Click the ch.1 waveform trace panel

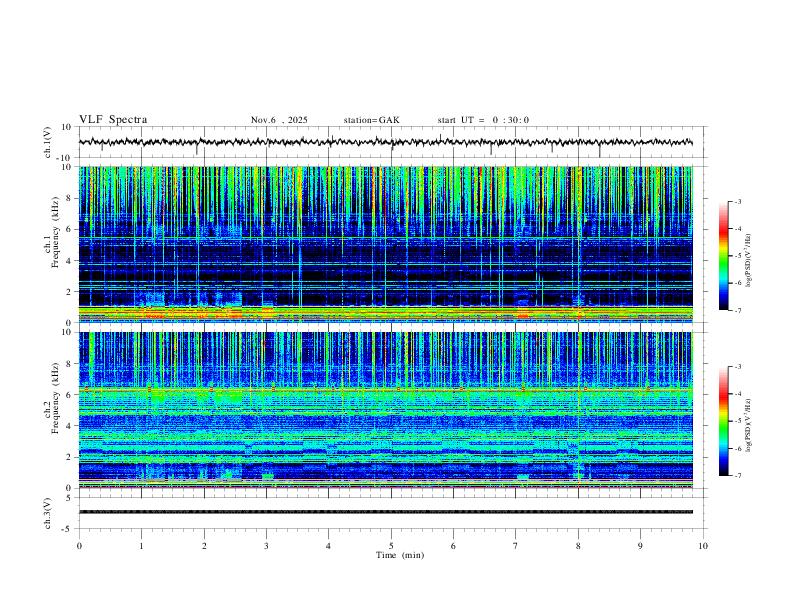click(x=391, y=142)
